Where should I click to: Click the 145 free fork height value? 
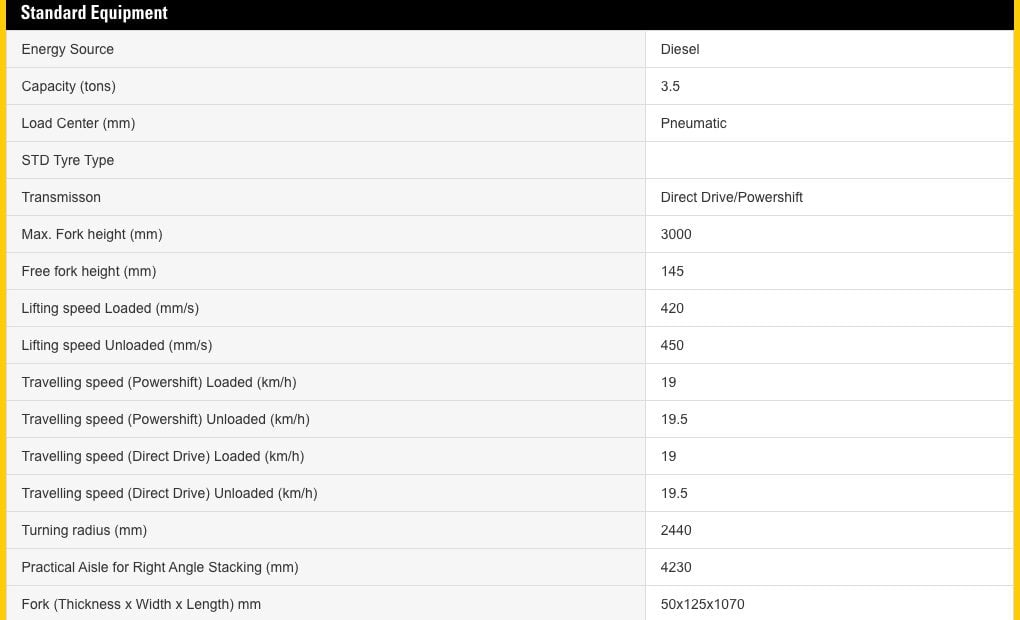(672, 271)
